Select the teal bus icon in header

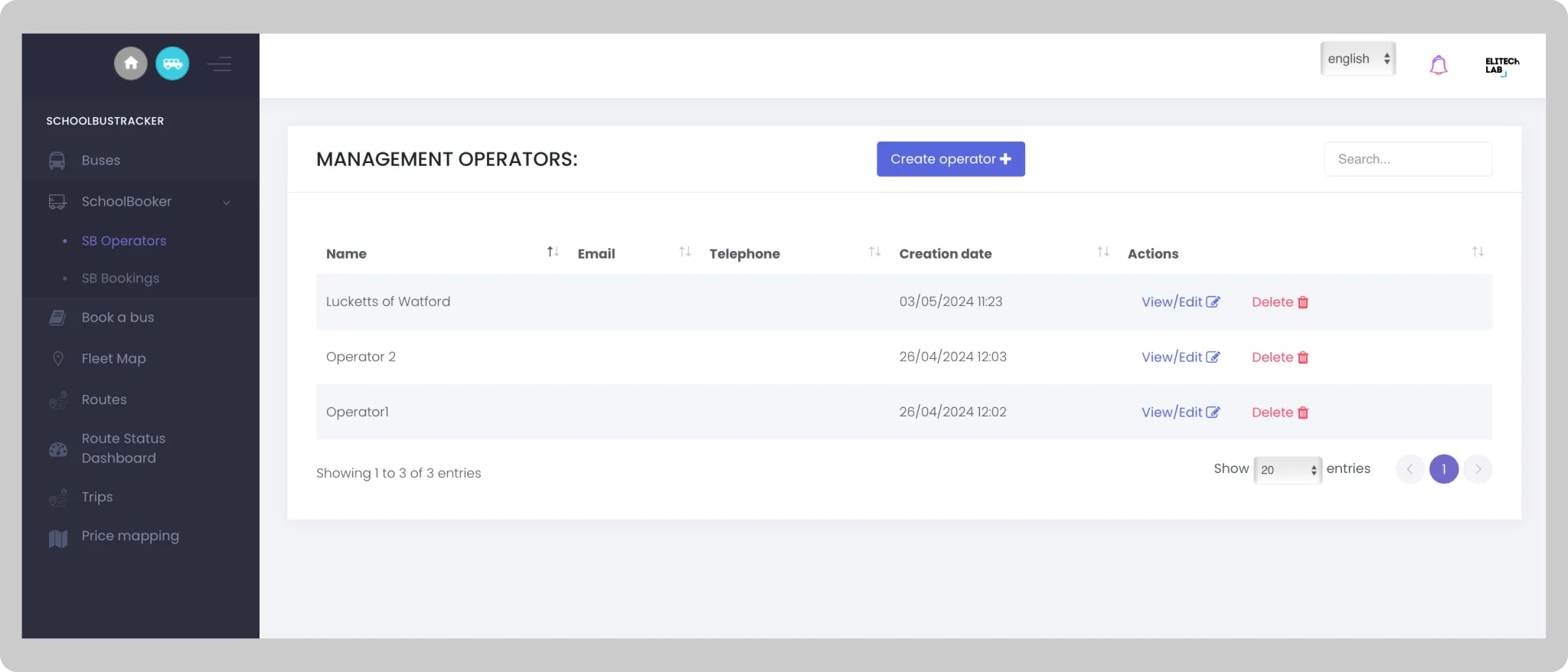tap(172, 64)
